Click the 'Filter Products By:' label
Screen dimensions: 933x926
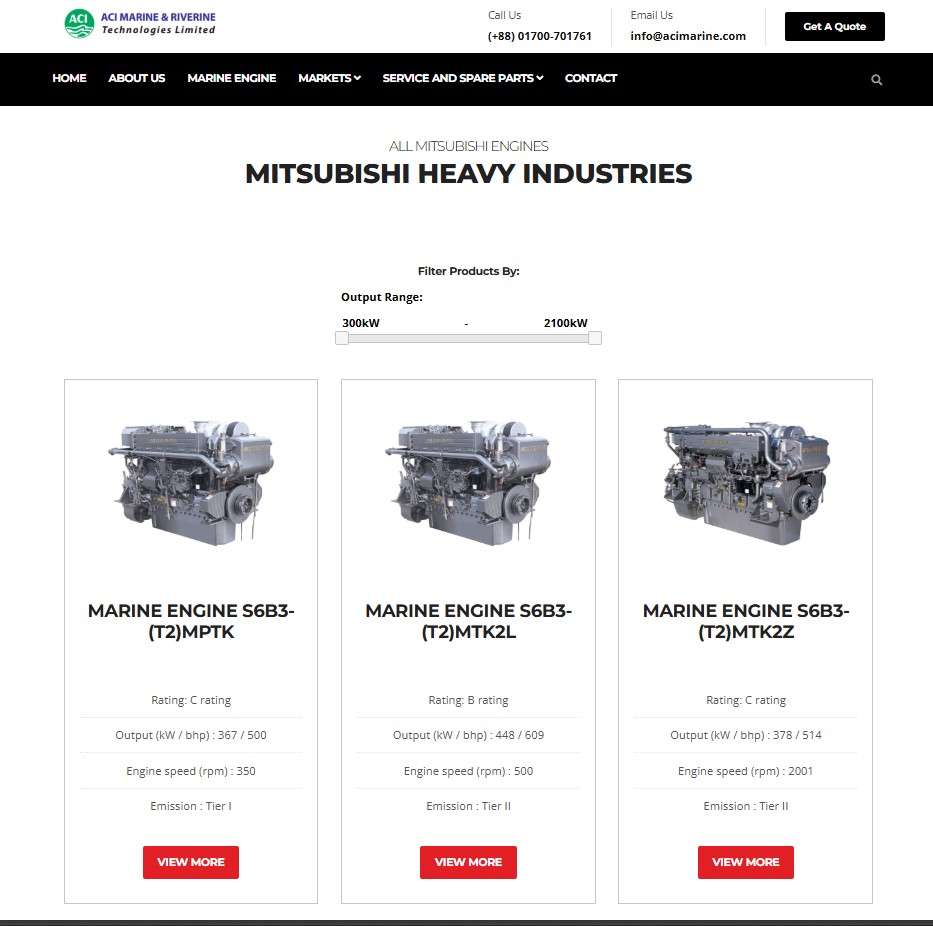pyautogui.click(x=468, y=271)
